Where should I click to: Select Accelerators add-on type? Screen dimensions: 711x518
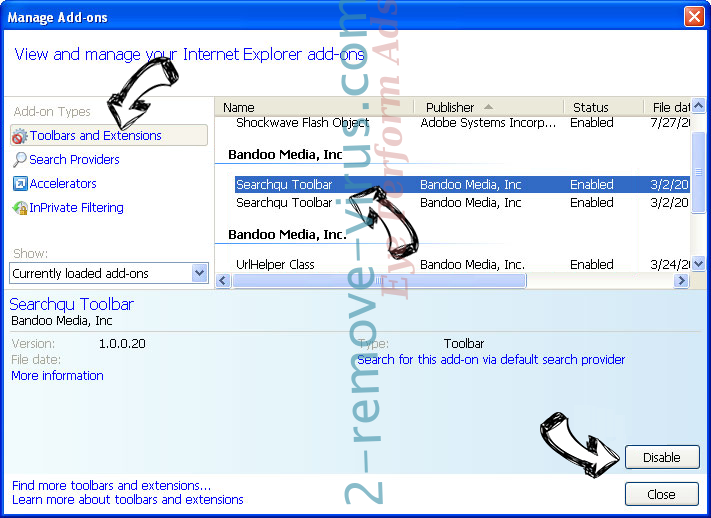point(63,184)
